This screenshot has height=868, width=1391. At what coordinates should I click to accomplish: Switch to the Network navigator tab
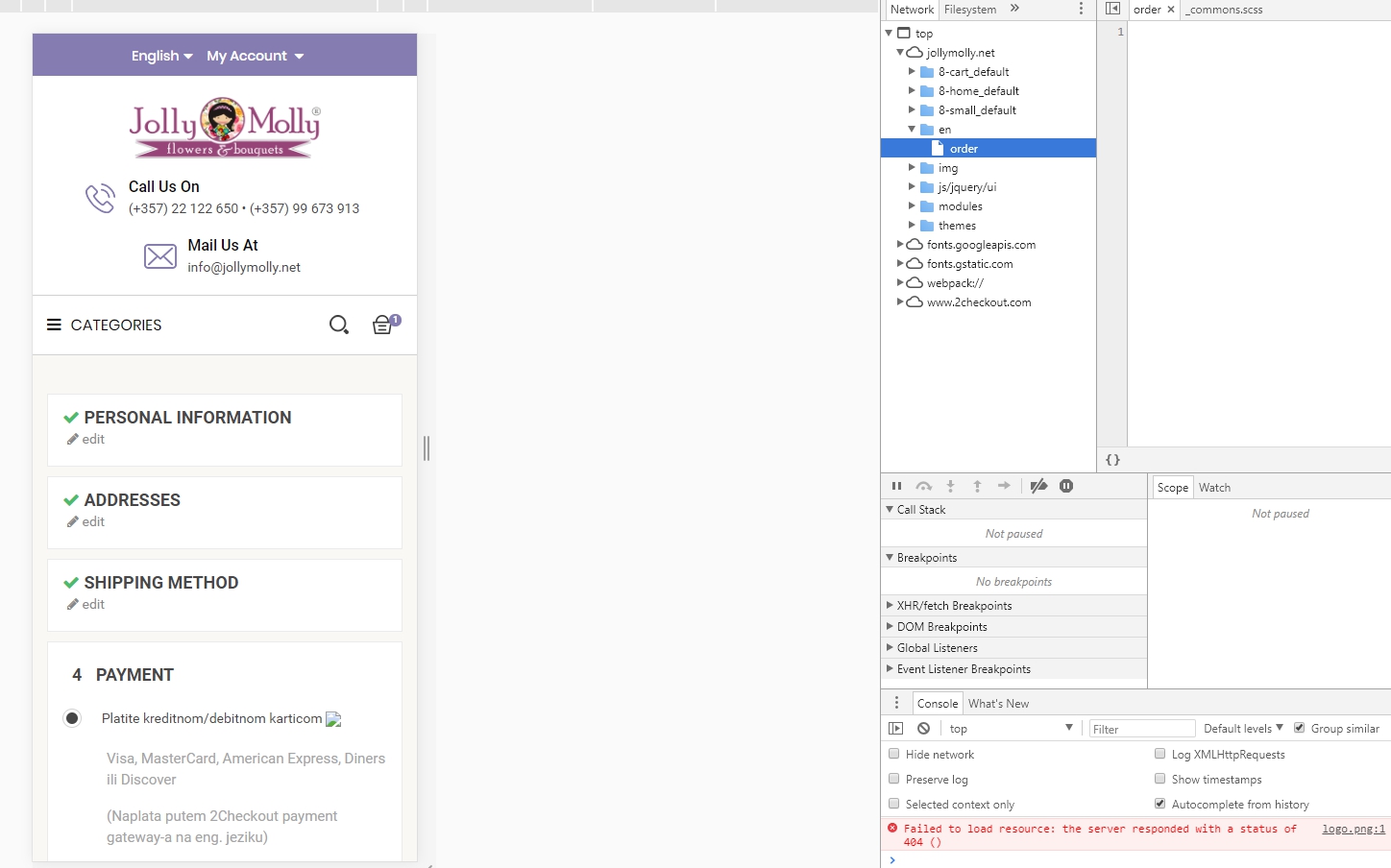click(x=912, y=10)
